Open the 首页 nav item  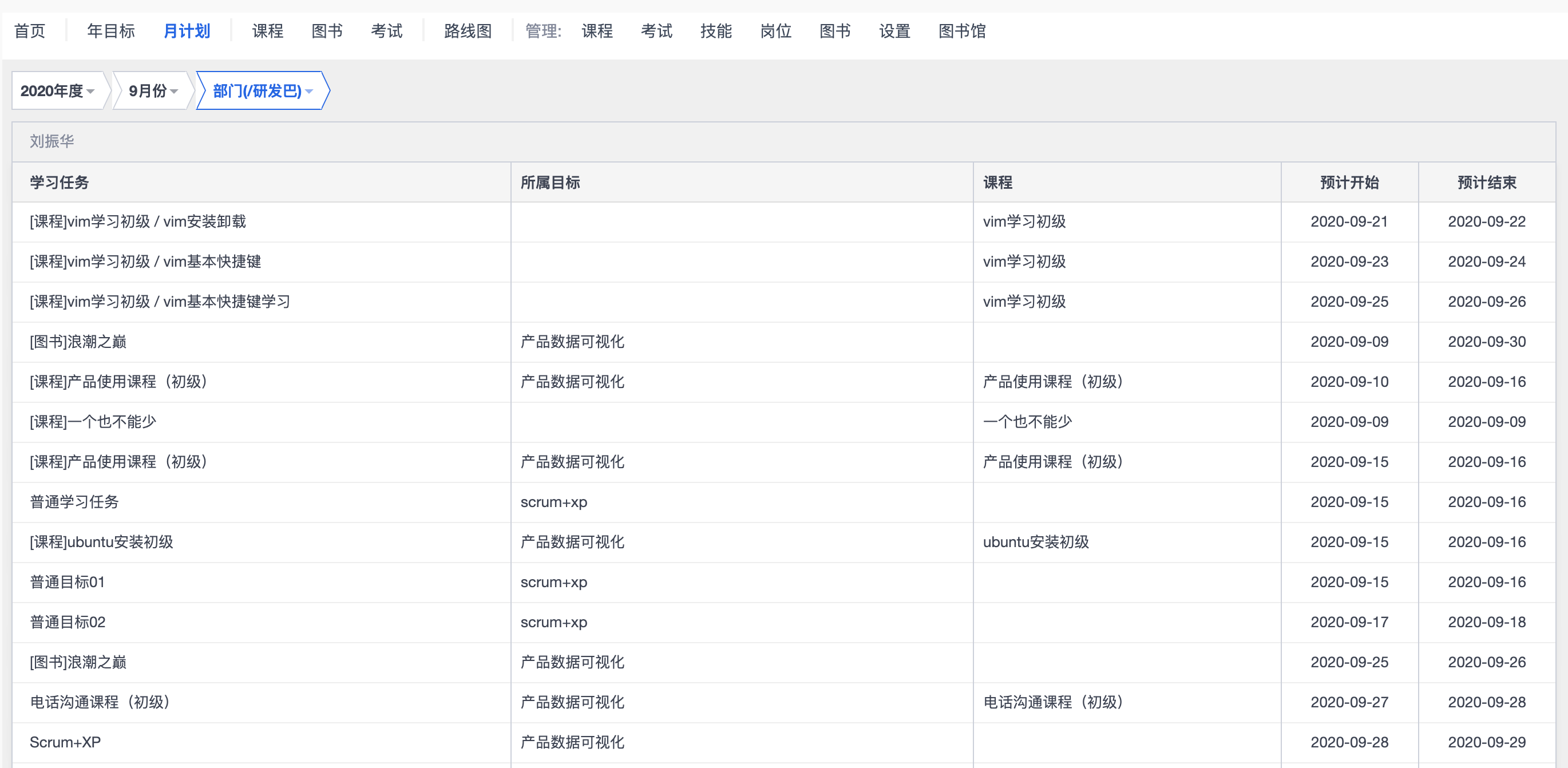coord(30,31)
